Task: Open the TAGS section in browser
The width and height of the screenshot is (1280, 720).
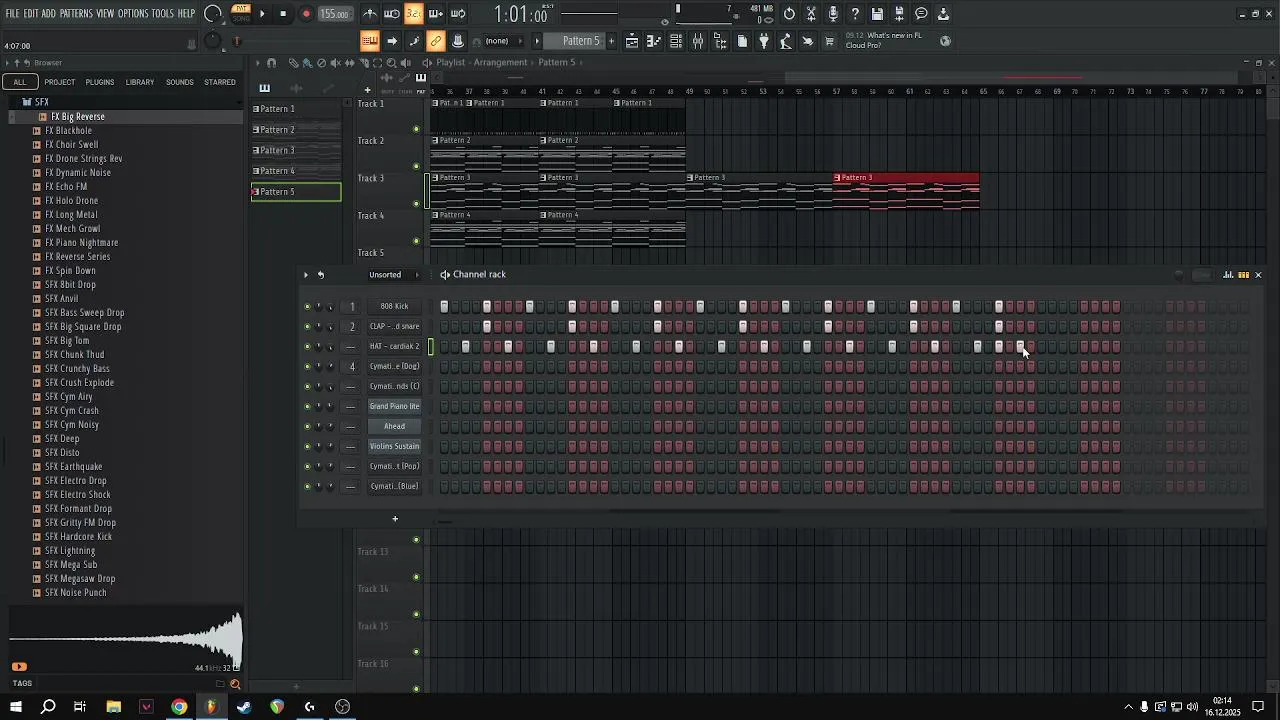Action: pos(22,684)
